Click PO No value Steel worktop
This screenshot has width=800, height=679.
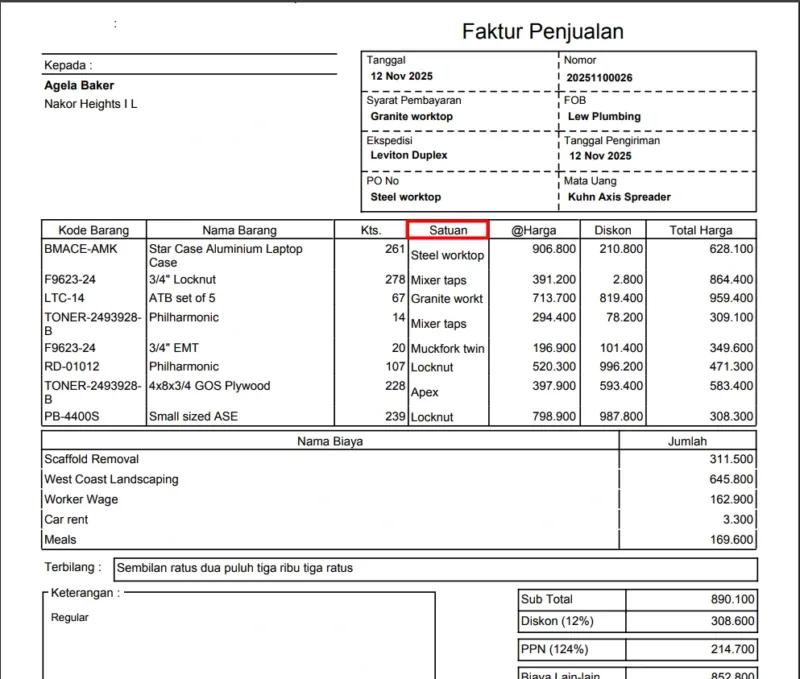click(x=406, y=197)
